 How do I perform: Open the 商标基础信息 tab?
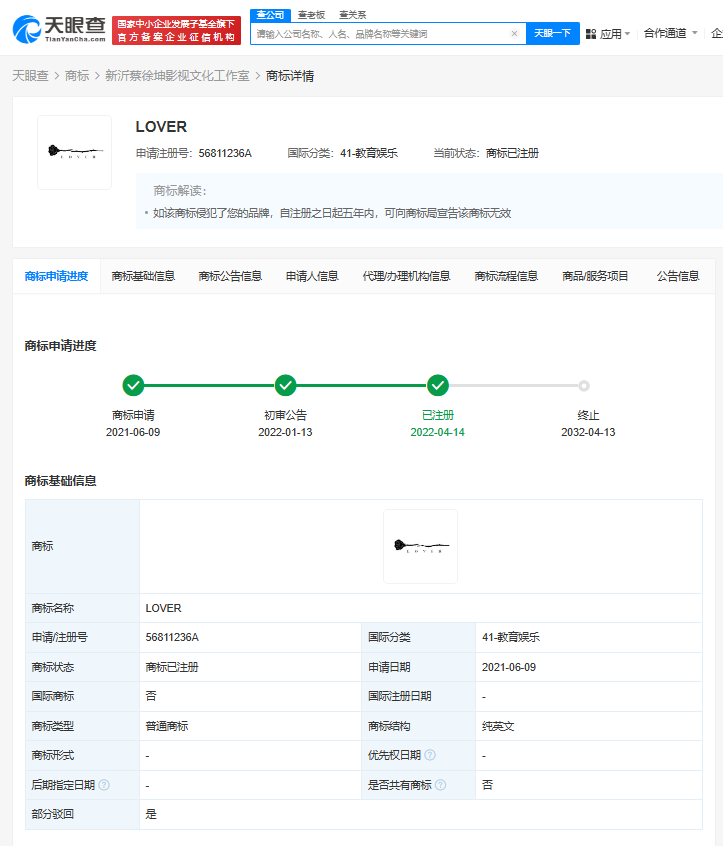click(143, 276)
